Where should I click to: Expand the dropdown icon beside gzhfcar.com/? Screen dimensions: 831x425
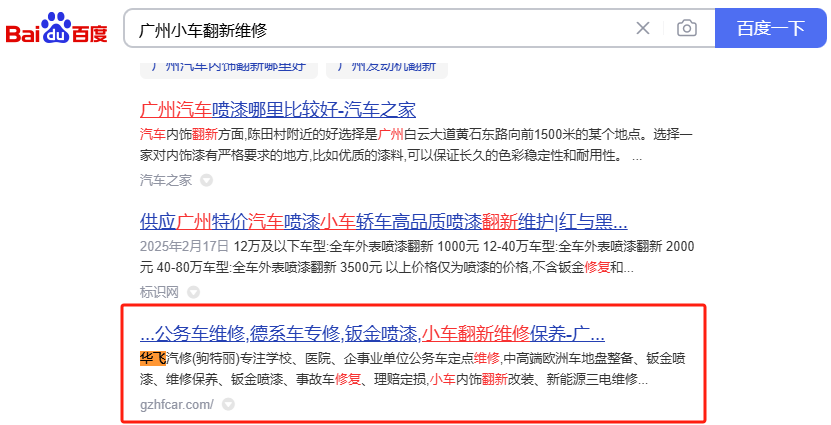click(x=229, y=404)
